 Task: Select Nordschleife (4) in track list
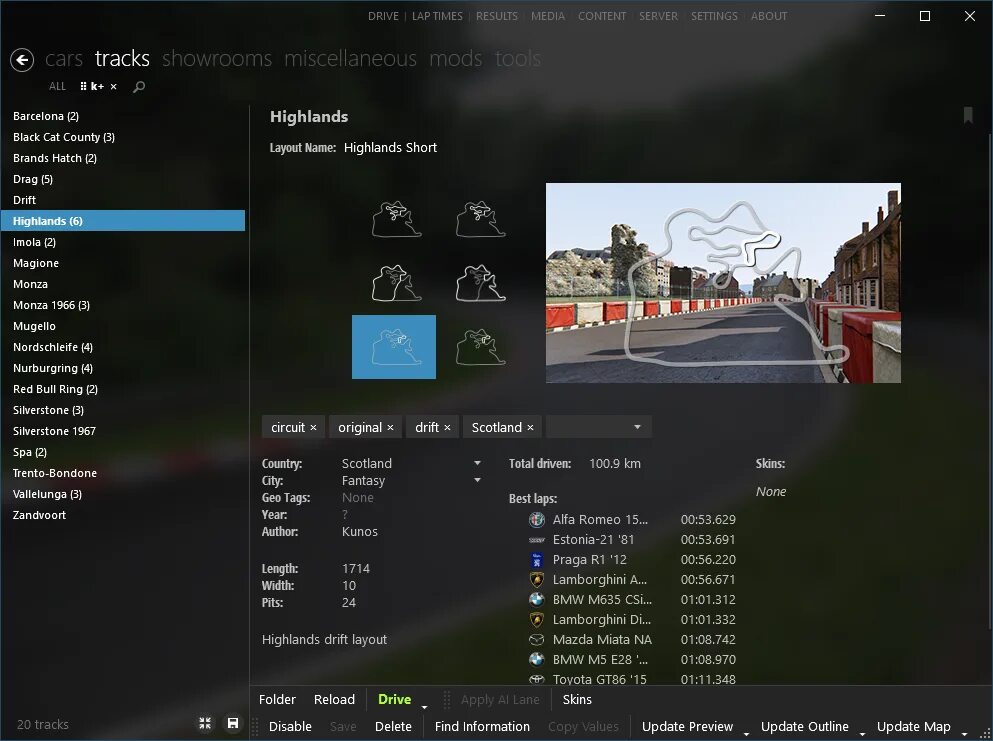coord(122,347)
